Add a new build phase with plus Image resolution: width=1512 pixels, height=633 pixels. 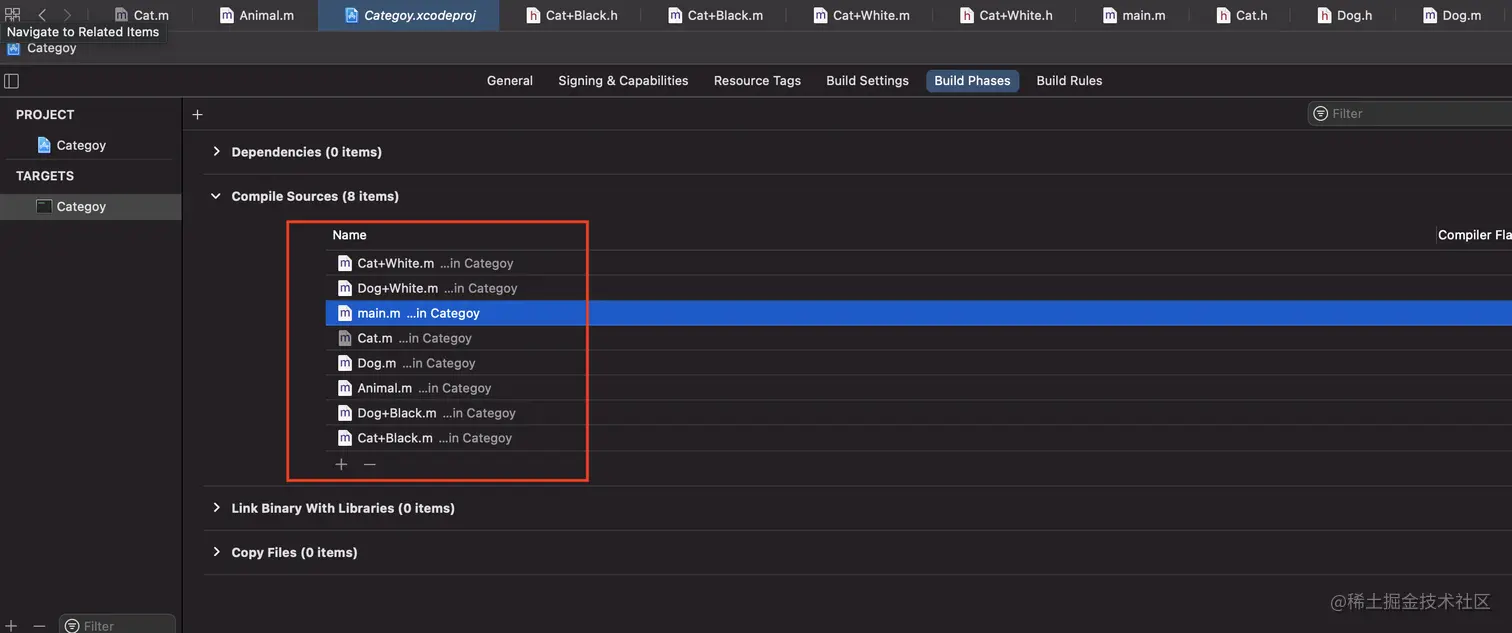pyautogui.click(x=197, y=114)
